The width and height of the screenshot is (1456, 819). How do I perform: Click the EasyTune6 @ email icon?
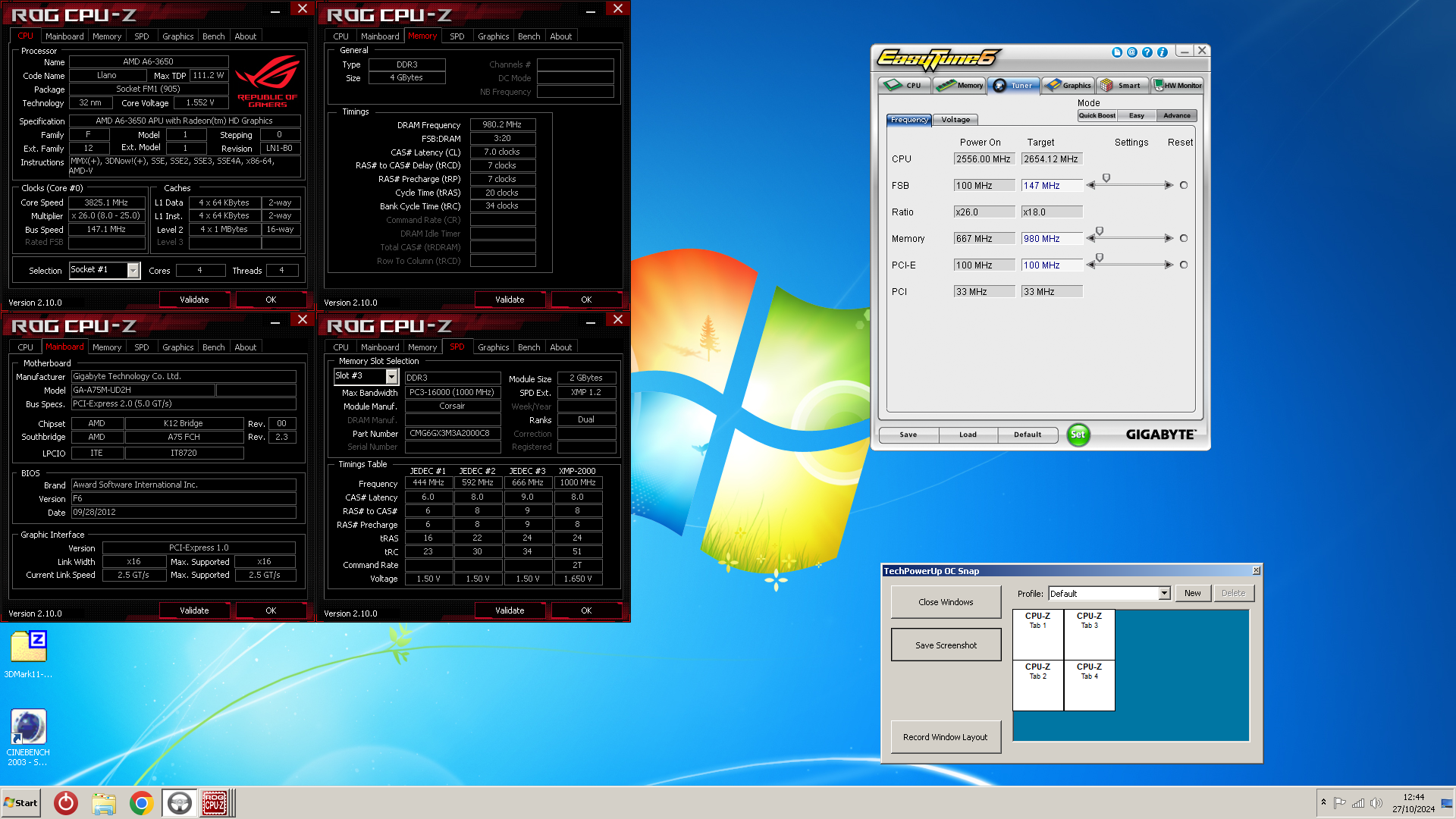(1132, 52)
